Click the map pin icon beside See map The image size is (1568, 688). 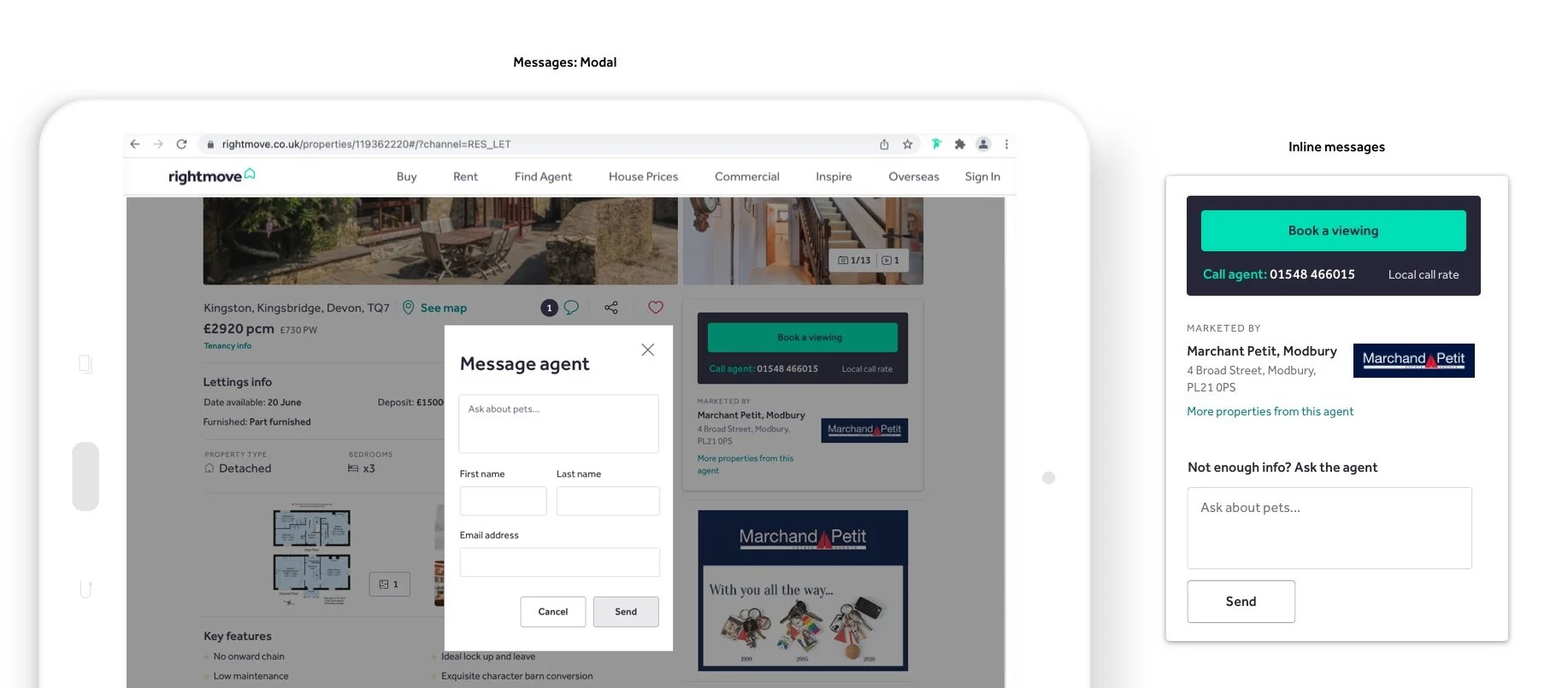(x=409, y=308)
